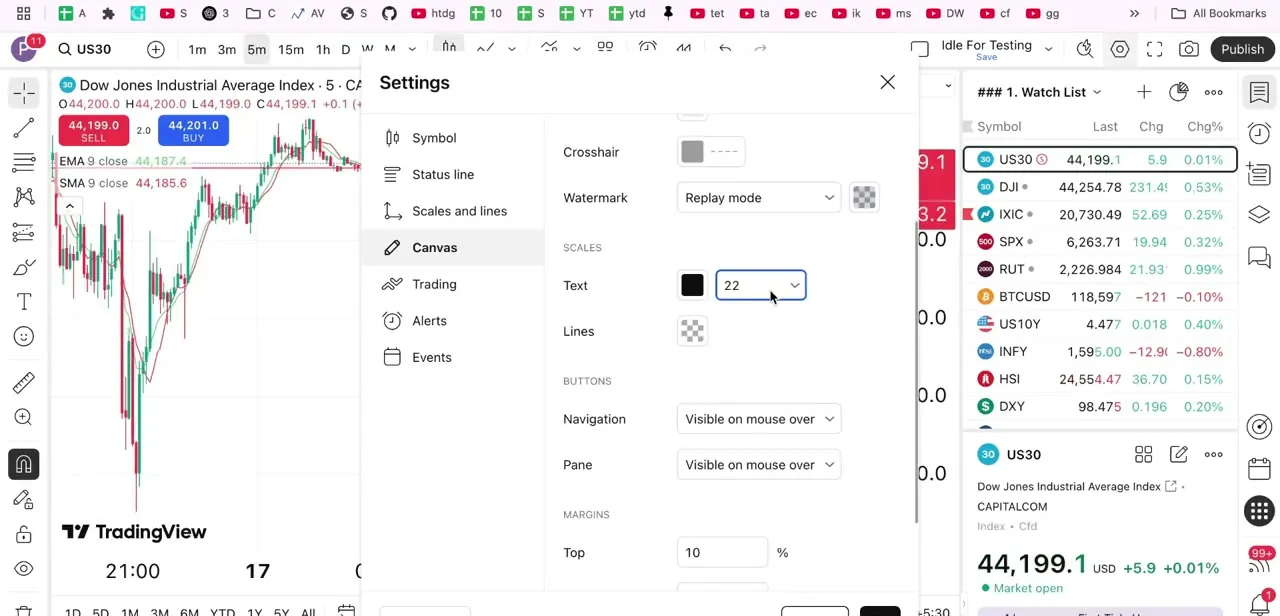The image size is (1280, 616).
Task: Open the object tree layers panel
Action: point(1259,215)
